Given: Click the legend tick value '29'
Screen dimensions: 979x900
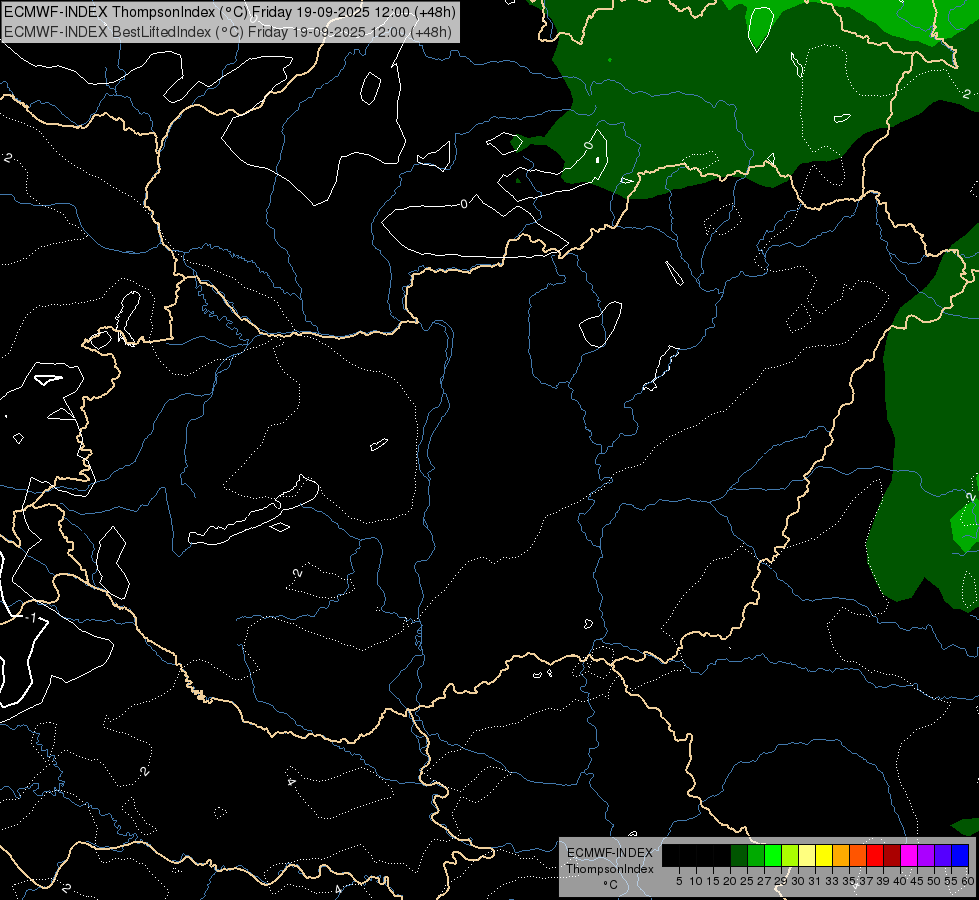Looking at the screenshot, I should [x=780, y=881].
